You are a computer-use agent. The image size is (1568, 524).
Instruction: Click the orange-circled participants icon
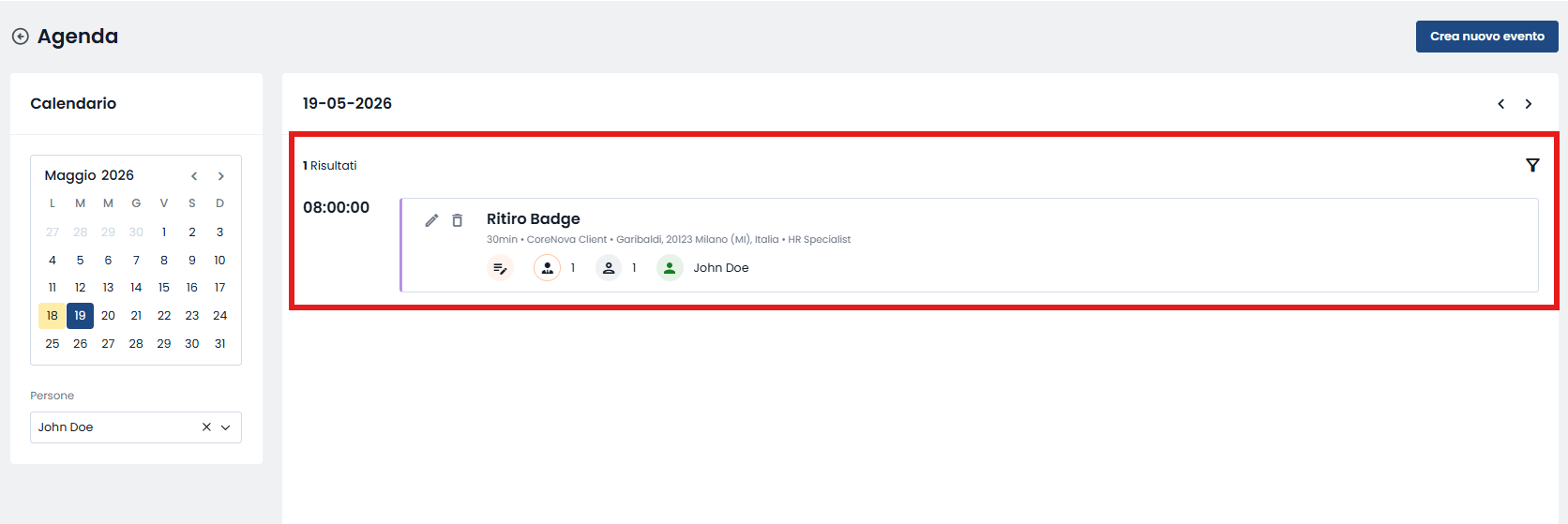click(547, 268)
